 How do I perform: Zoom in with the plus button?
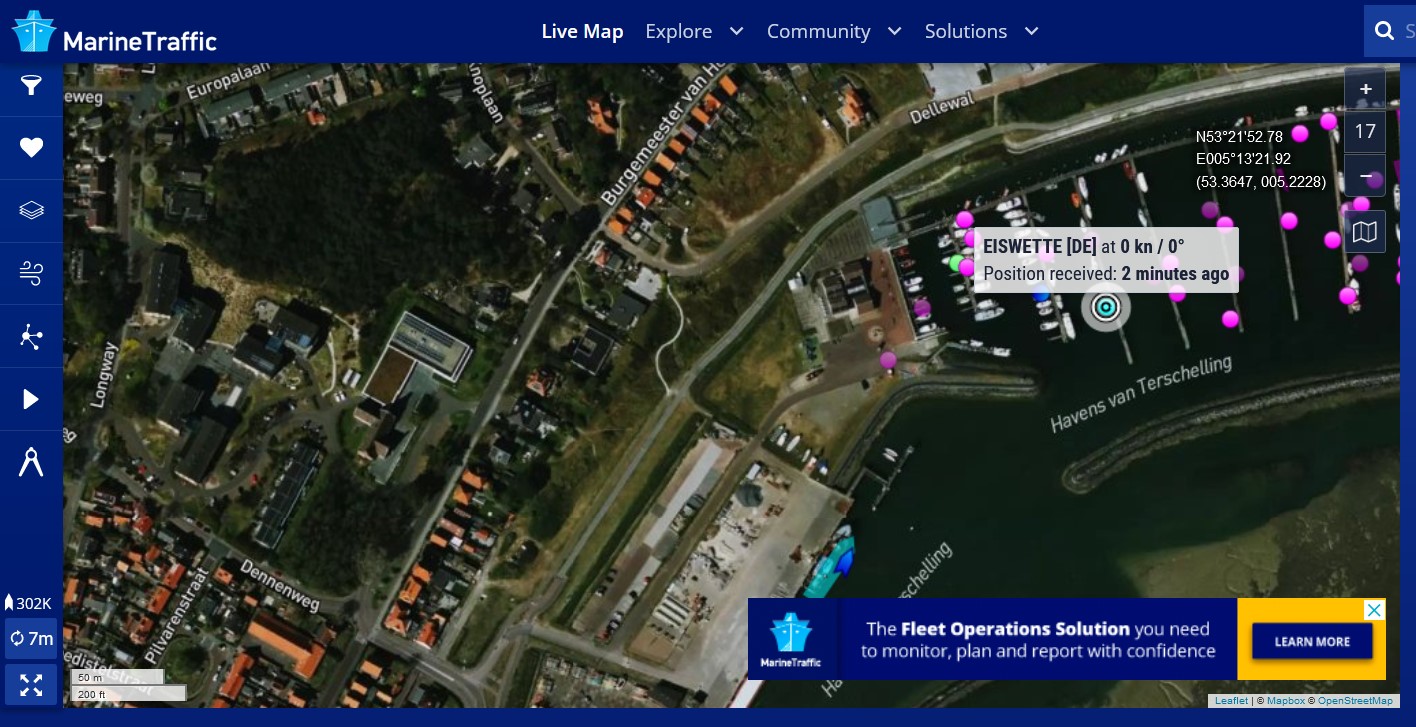click(x=1365, y=89)
